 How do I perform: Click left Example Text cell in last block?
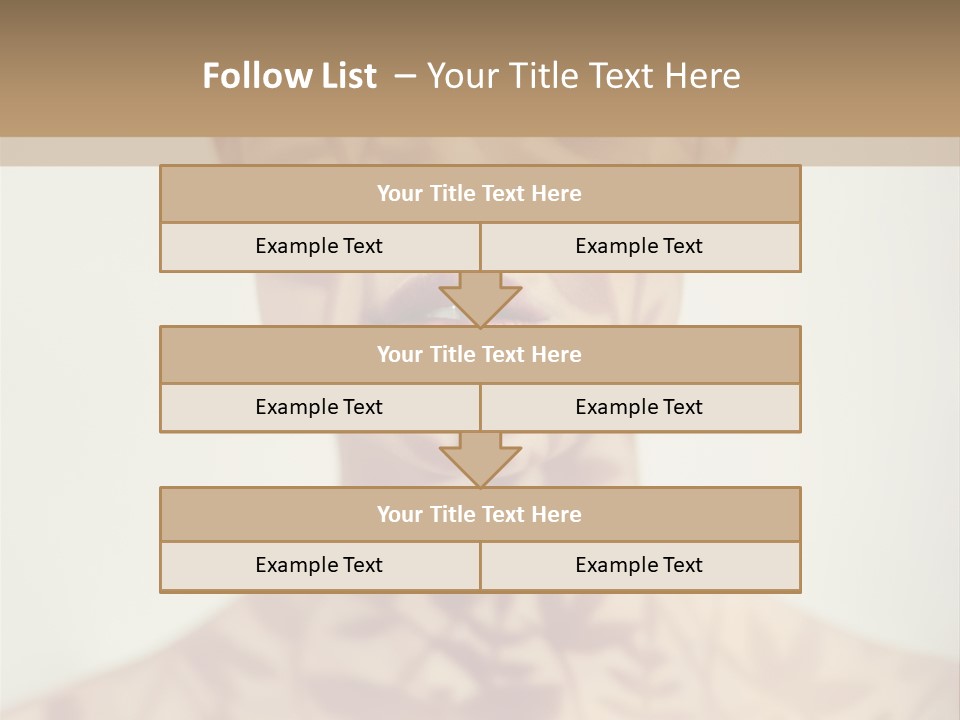(319, 565)
